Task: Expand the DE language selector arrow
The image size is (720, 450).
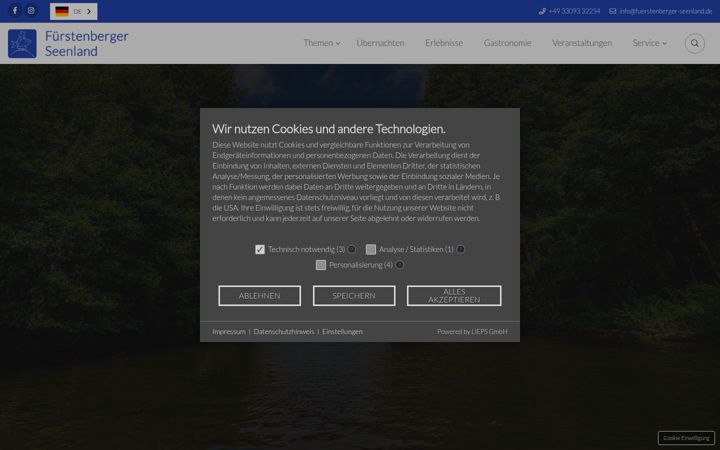Action: pos(89,11)
